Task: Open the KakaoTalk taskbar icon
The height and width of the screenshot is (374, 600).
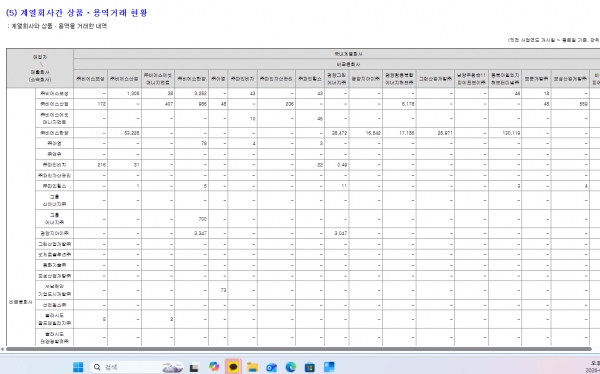Action: pos(233,367)
